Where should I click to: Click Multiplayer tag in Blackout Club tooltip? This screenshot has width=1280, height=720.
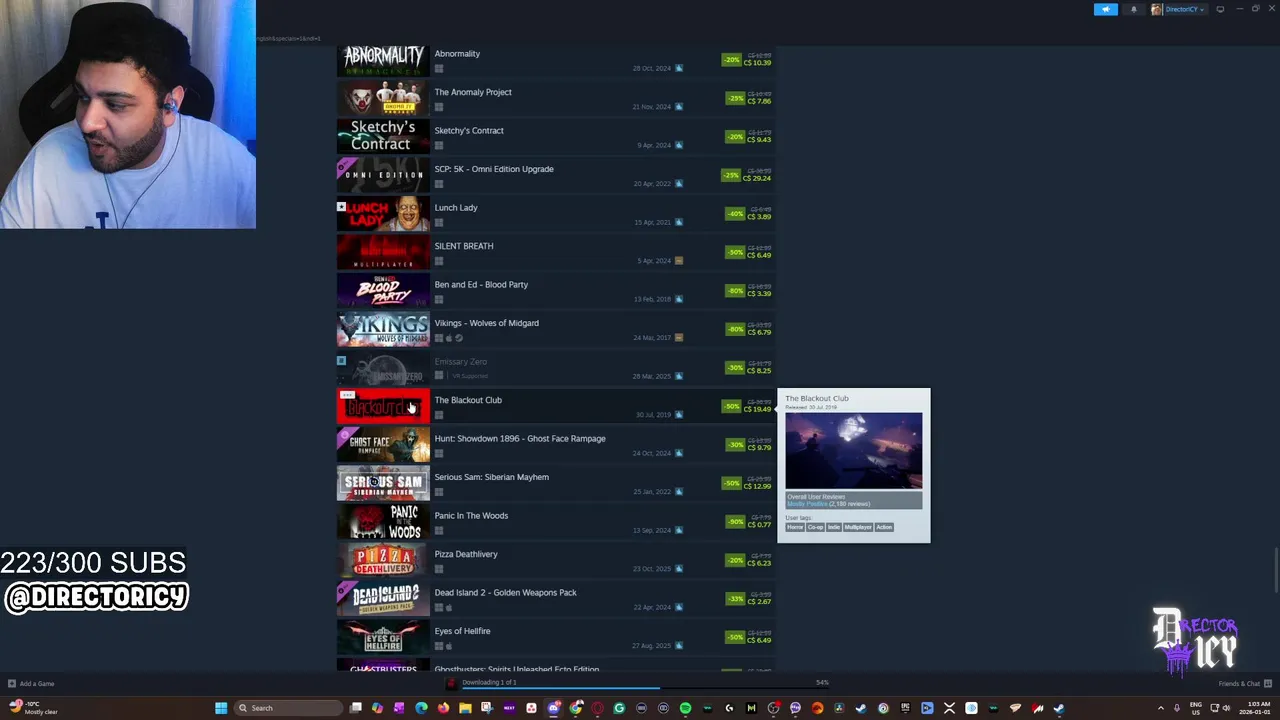(858, 527)
